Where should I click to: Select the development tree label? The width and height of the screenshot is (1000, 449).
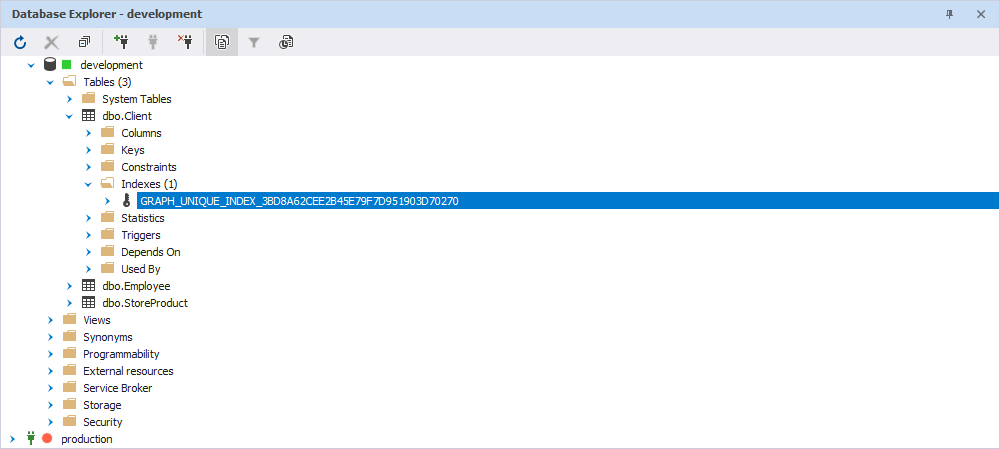[x=112, y=65]
